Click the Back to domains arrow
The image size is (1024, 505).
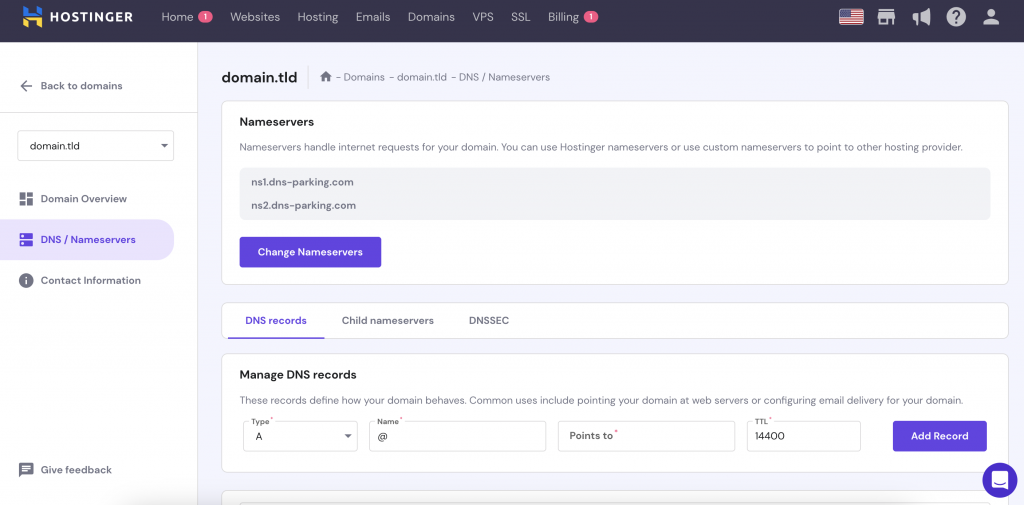tap(26, 86)
